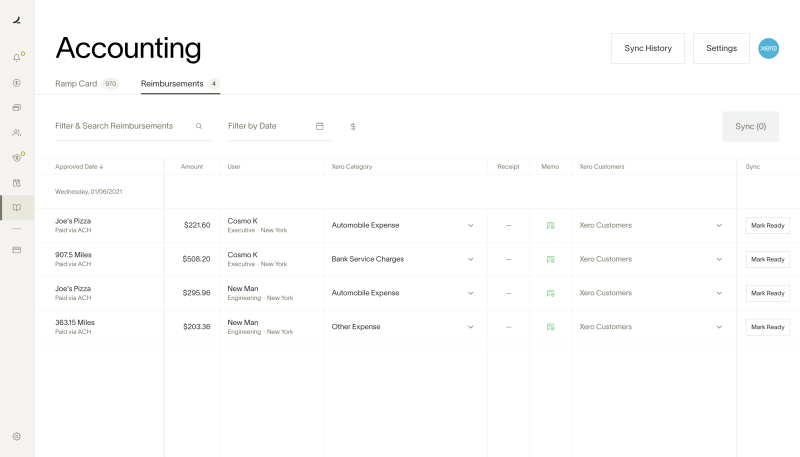
Task: Open notifications bell icon
Action: pos(17,58)
